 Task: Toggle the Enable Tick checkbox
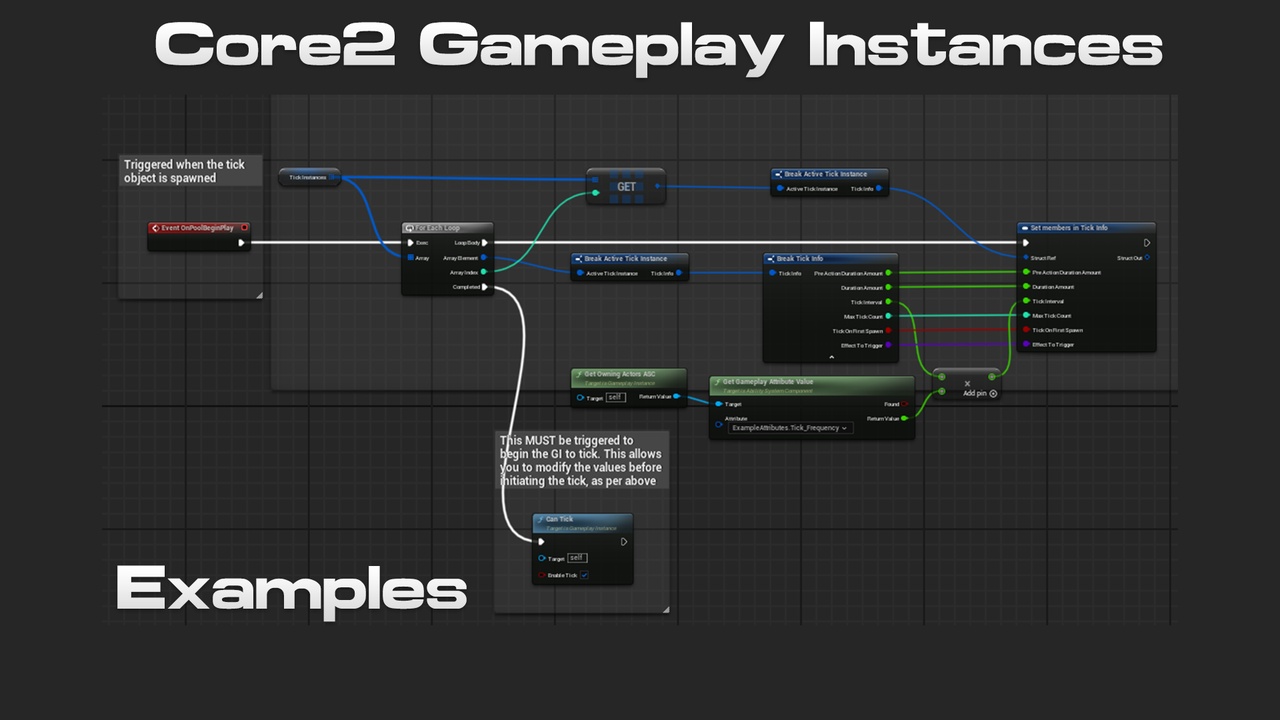click(x=585, y=575)
